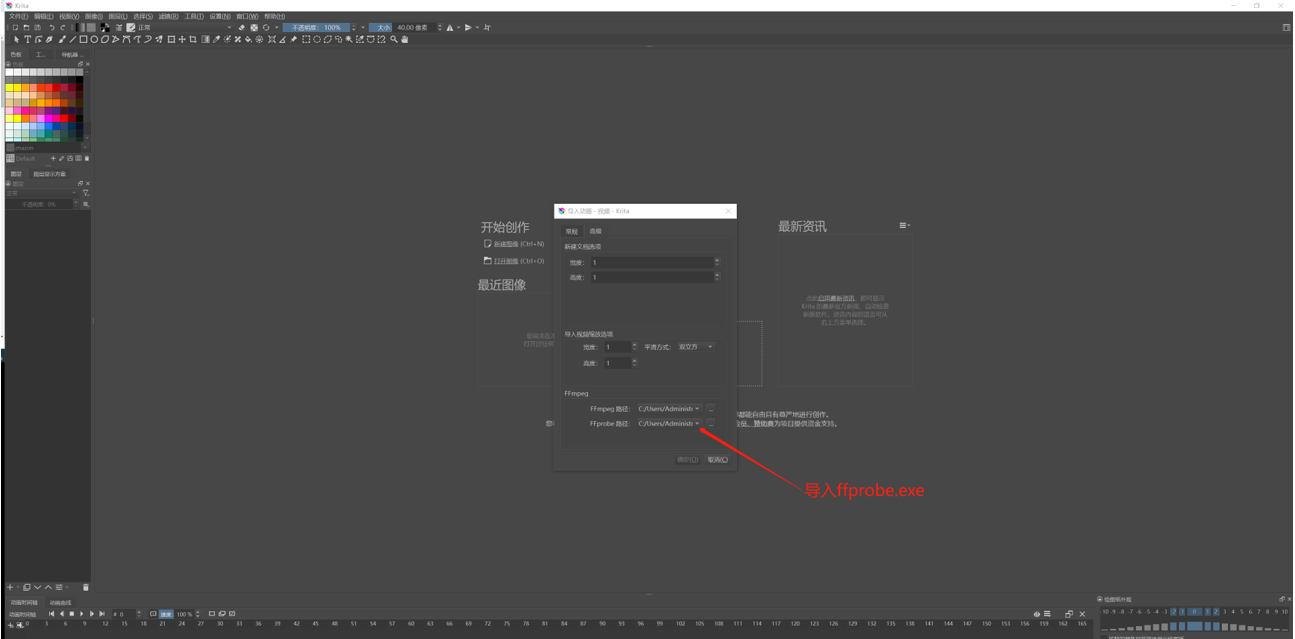The height and width of the screenshot is (639, 1295).
Task: Stop animation playback
Action: (x=72, y=614)
